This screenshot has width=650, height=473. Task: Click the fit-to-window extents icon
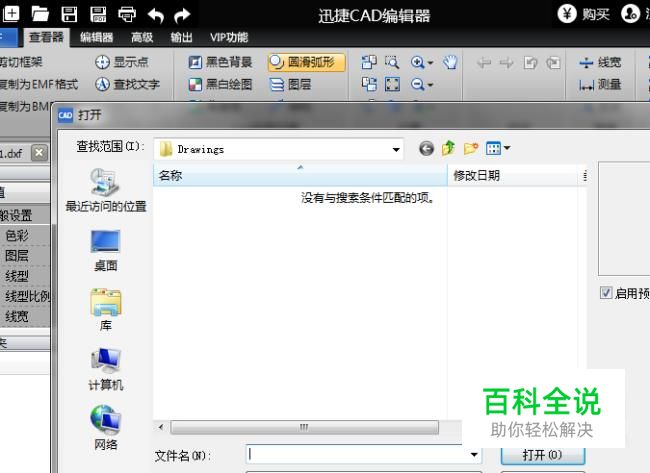[392, 85]
